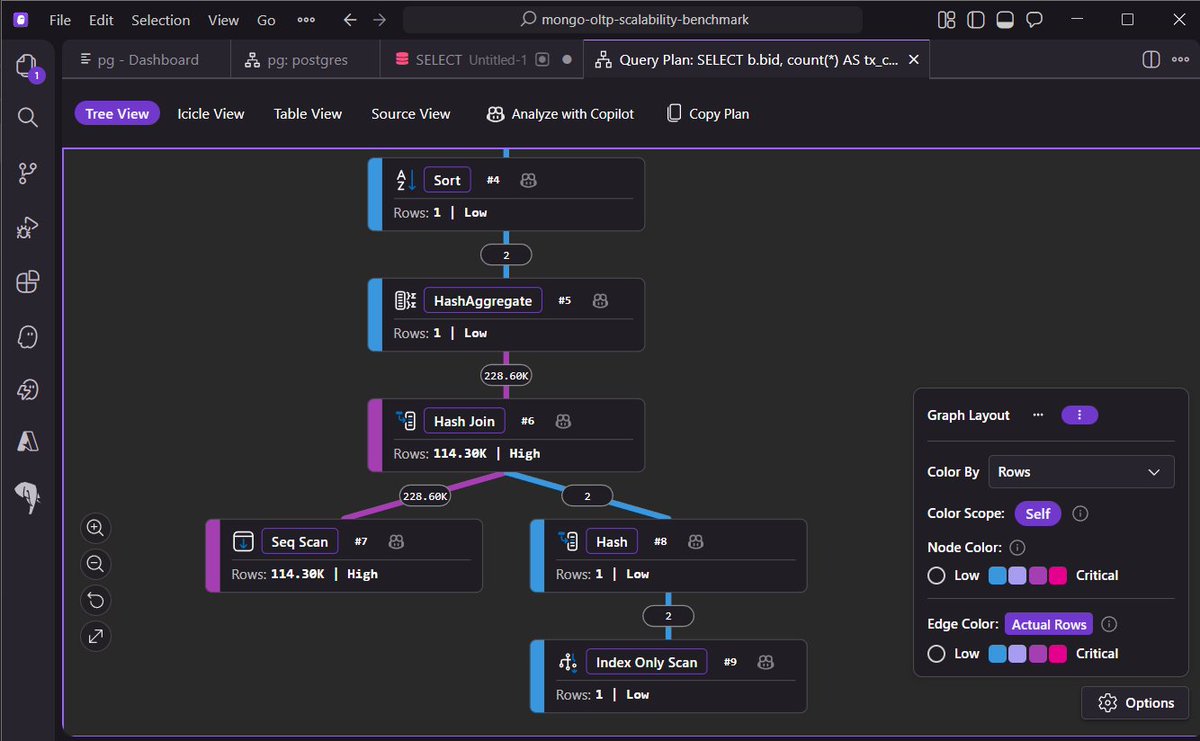Select the horizontal Graph Layout option
This screenshot has height=741, width=1200.
point(1038,415)
